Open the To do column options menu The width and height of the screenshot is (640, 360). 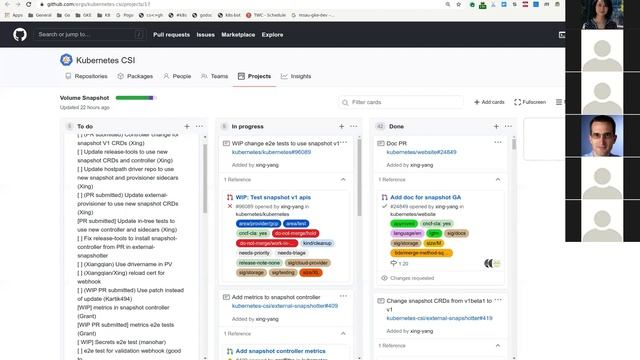[x=199, y=127]
